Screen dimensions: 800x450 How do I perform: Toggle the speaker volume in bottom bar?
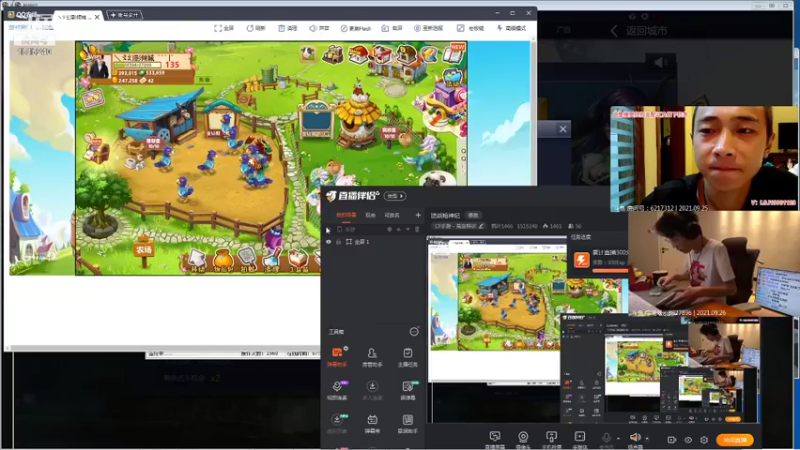(635, 438)
